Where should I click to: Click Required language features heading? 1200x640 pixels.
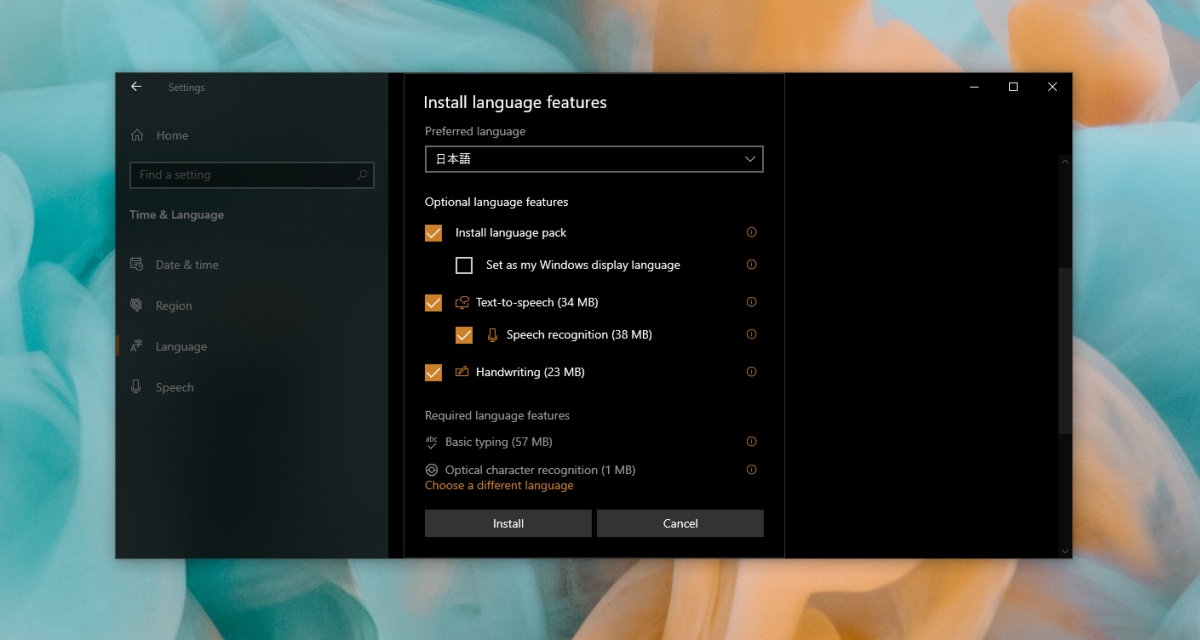click(497, 416)
